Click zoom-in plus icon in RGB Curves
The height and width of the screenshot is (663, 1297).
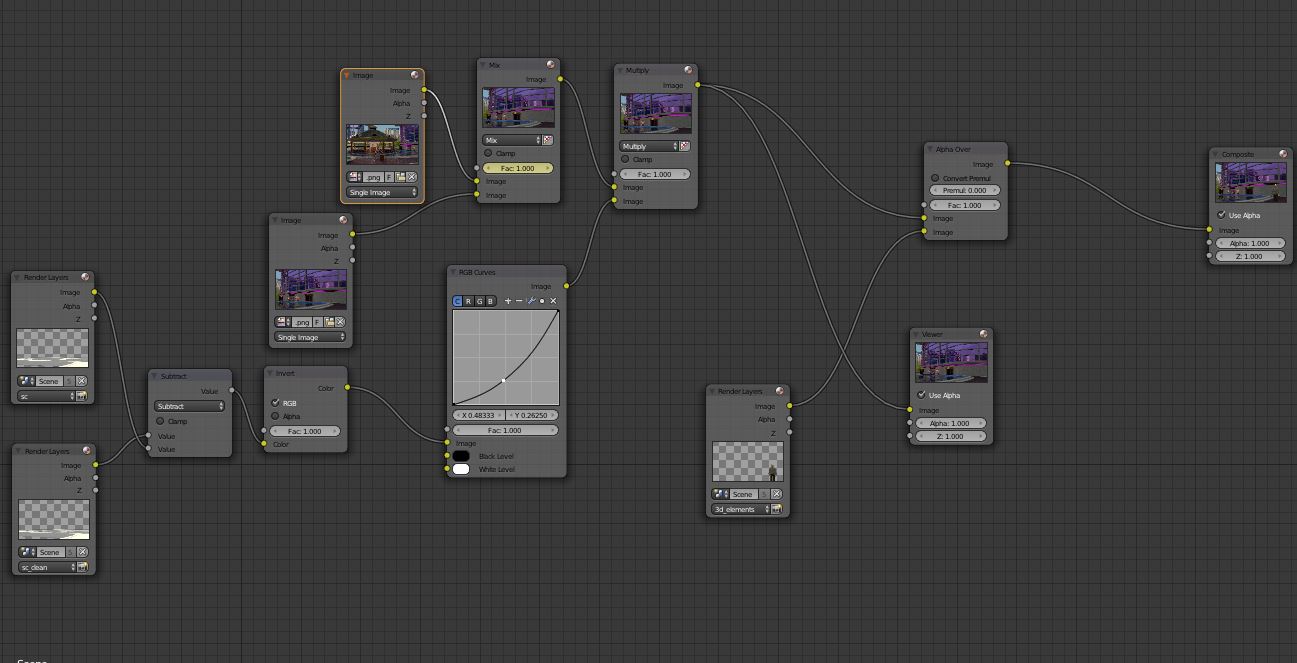point(508,301)
